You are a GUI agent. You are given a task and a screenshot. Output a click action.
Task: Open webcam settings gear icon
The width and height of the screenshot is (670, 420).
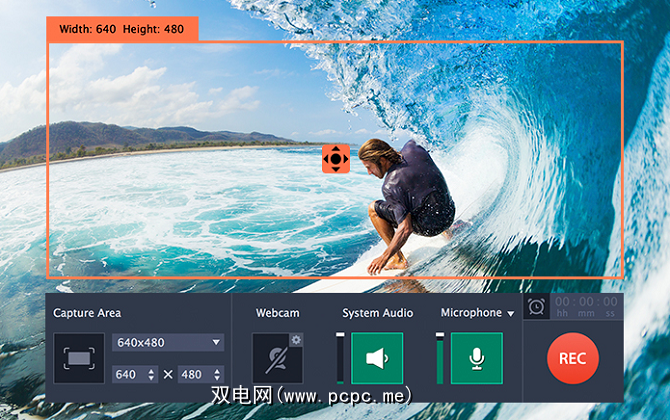[x=296, y=340]
